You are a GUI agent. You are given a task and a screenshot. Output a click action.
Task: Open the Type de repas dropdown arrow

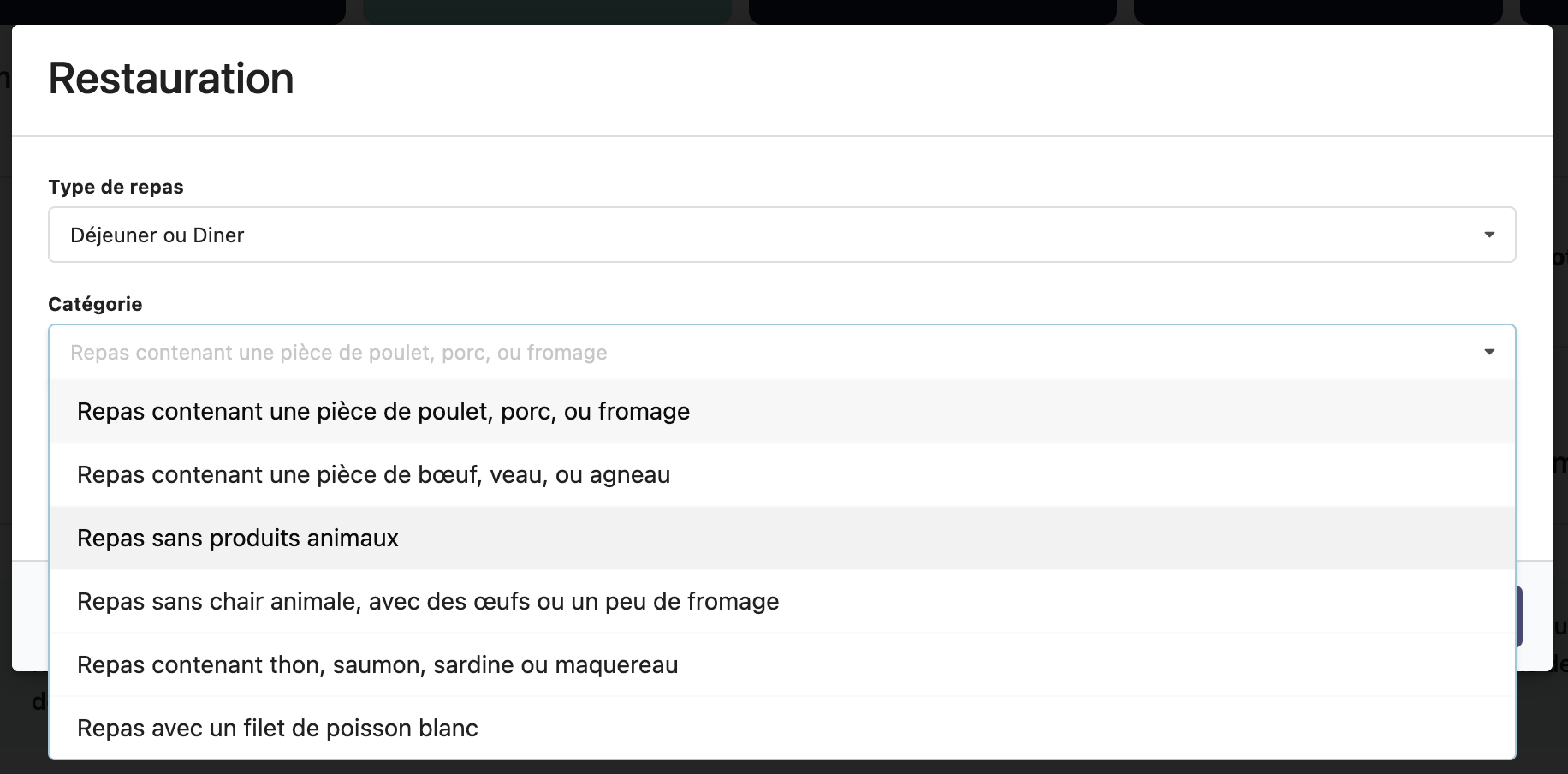point(1488,235)
